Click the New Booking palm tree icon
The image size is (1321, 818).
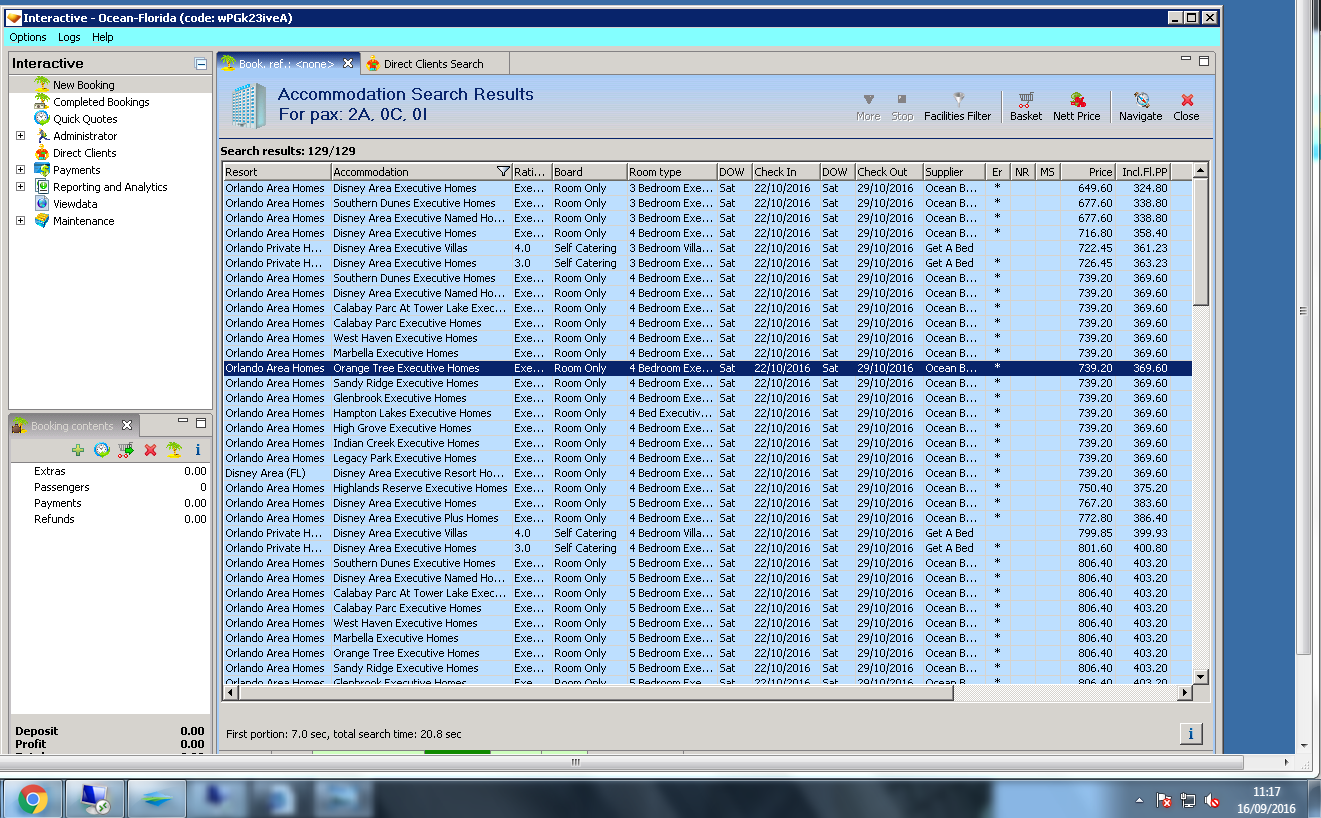tap(42, 85)
